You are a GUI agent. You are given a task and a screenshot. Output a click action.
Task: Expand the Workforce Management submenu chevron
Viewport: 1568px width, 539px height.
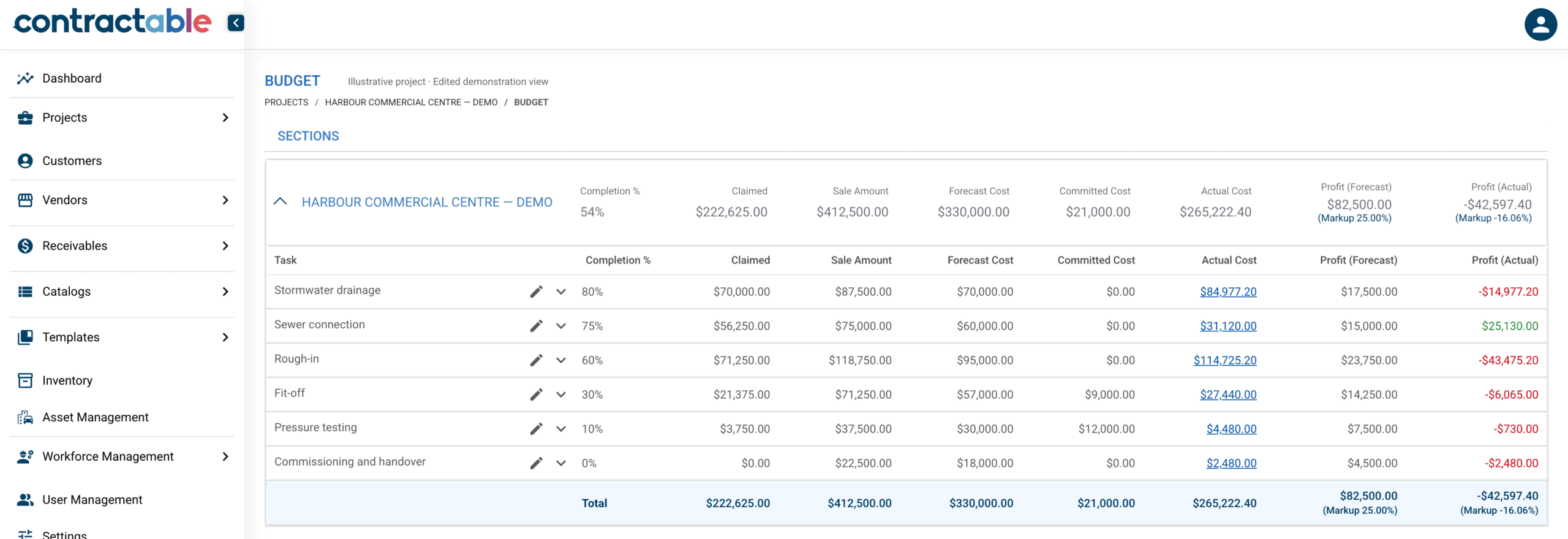225,456
